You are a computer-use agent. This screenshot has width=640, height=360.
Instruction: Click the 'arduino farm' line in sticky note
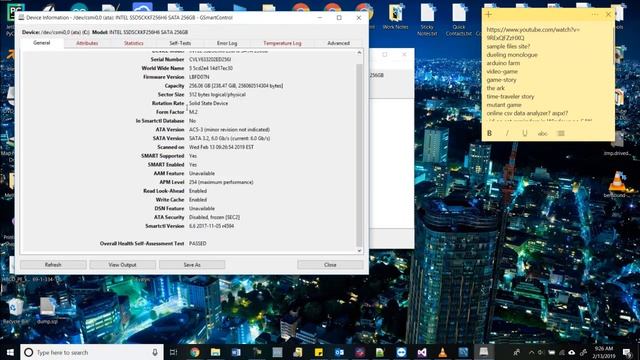pyautogui.click(x=503, y=63)
